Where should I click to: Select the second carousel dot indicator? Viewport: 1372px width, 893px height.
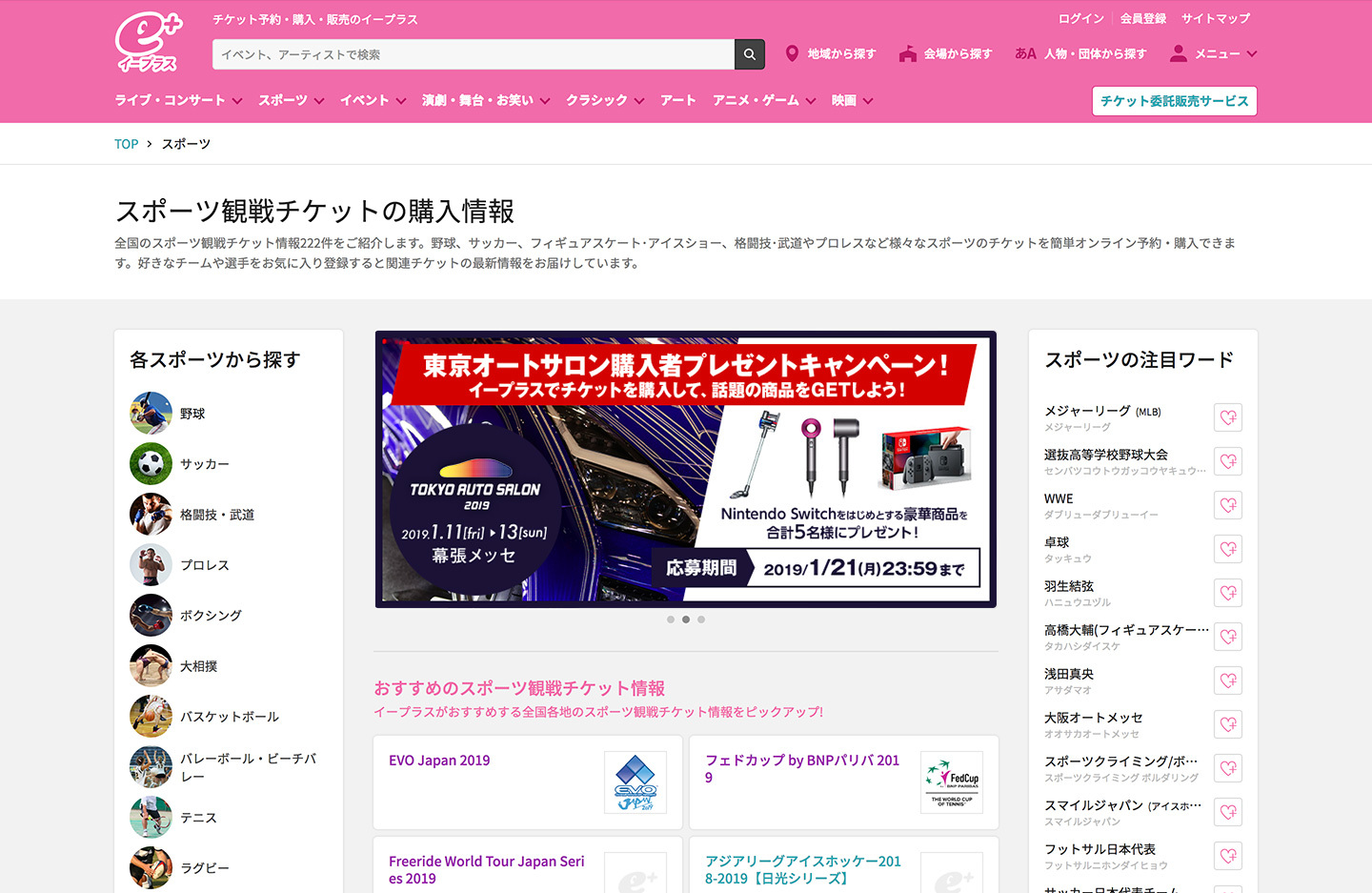[x=686, y=619]
